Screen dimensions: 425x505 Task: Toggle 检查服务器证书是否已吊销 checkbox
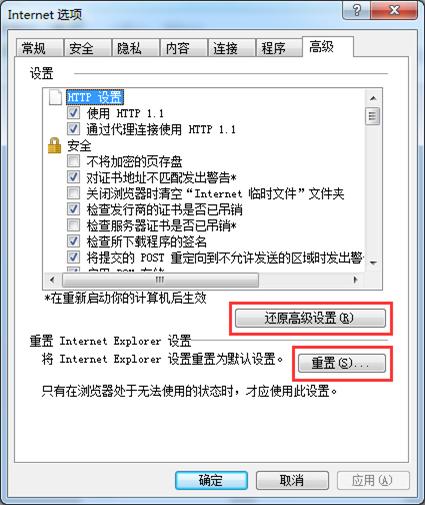tap(73, 225)
